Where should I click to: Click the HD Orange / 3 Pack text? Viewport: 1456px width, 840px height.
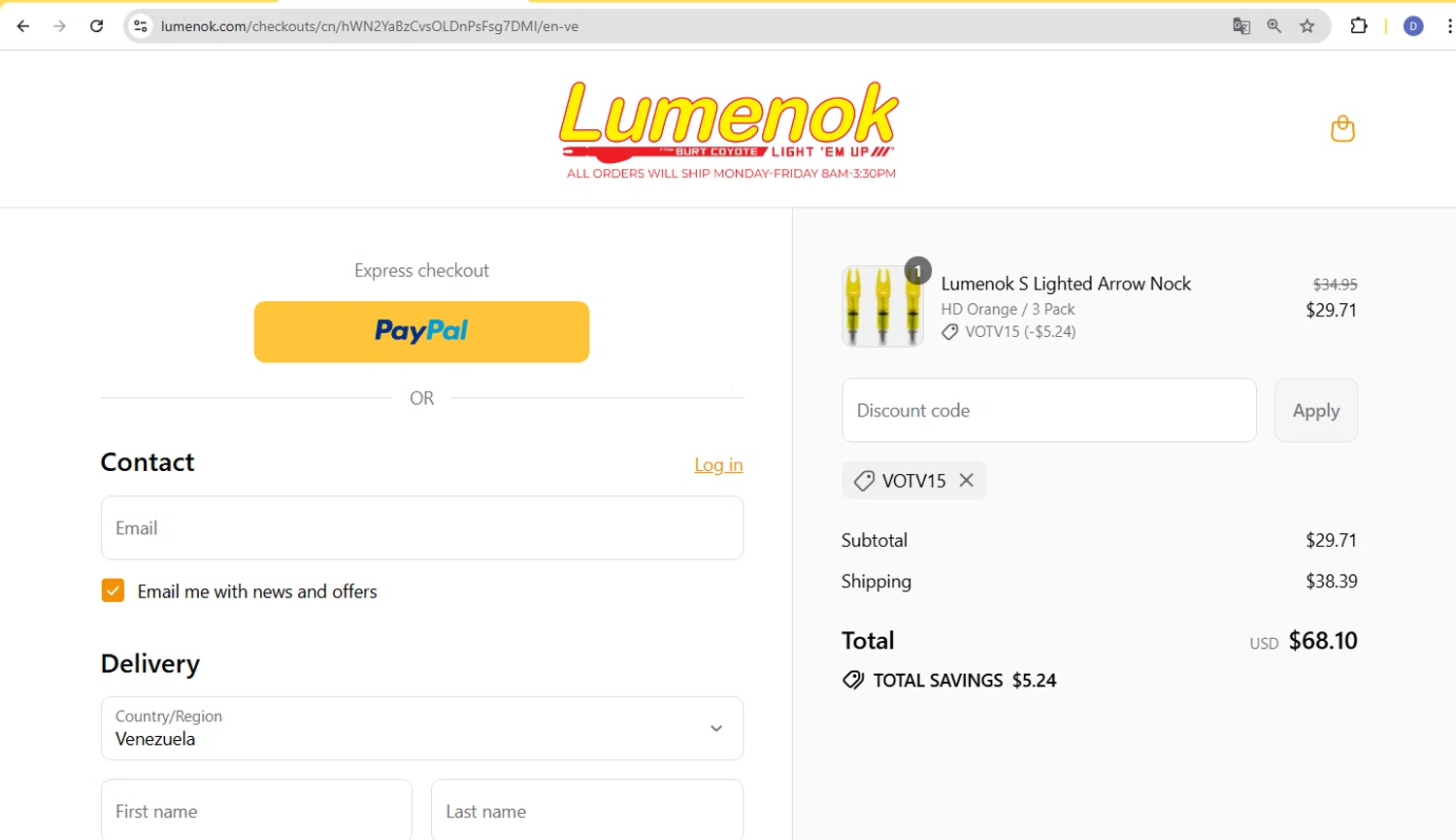pyautogui.click(x=1008, y=309)
